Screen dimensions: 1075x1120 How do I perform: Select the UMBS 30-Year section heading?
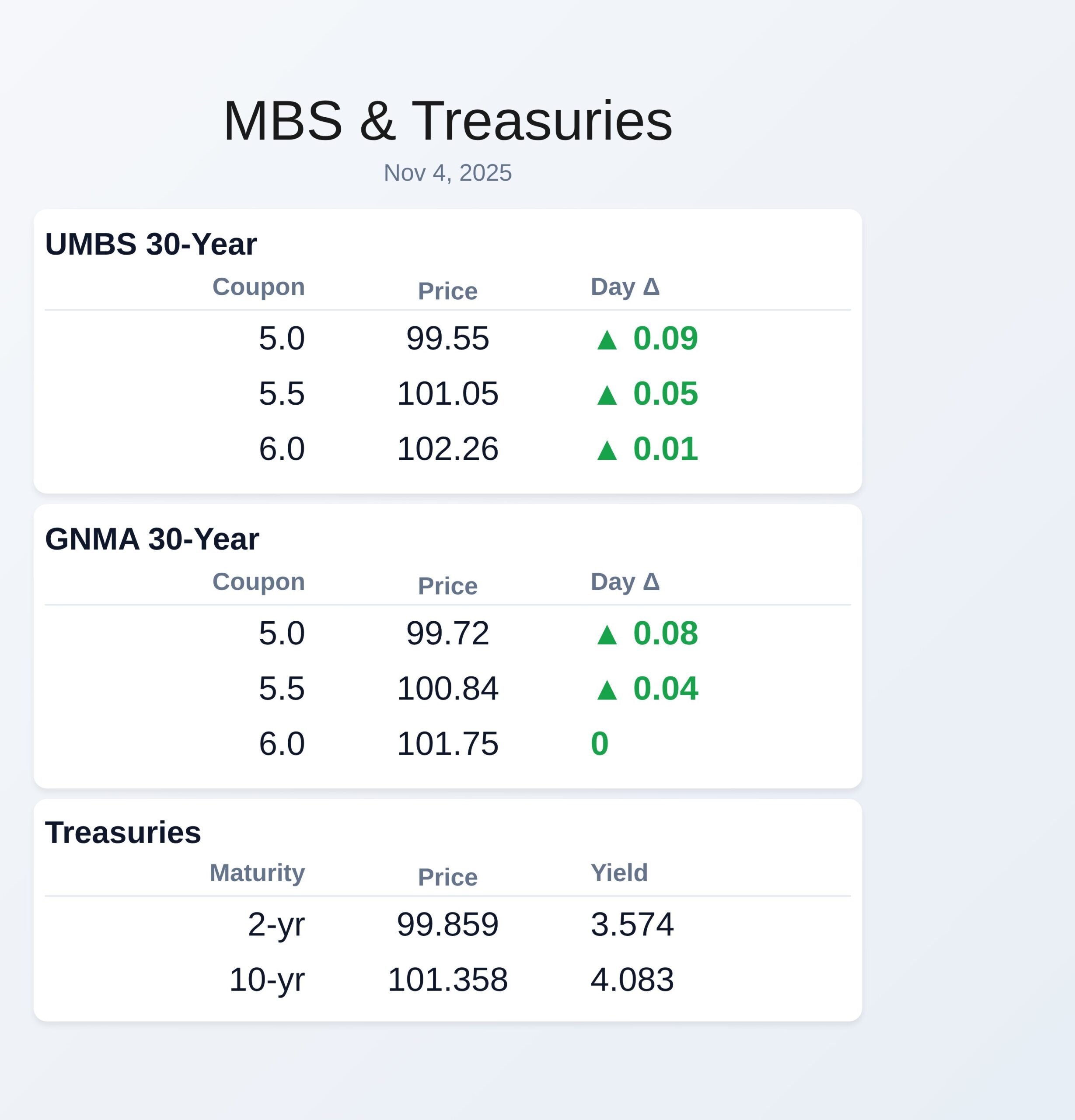(151, 244)
